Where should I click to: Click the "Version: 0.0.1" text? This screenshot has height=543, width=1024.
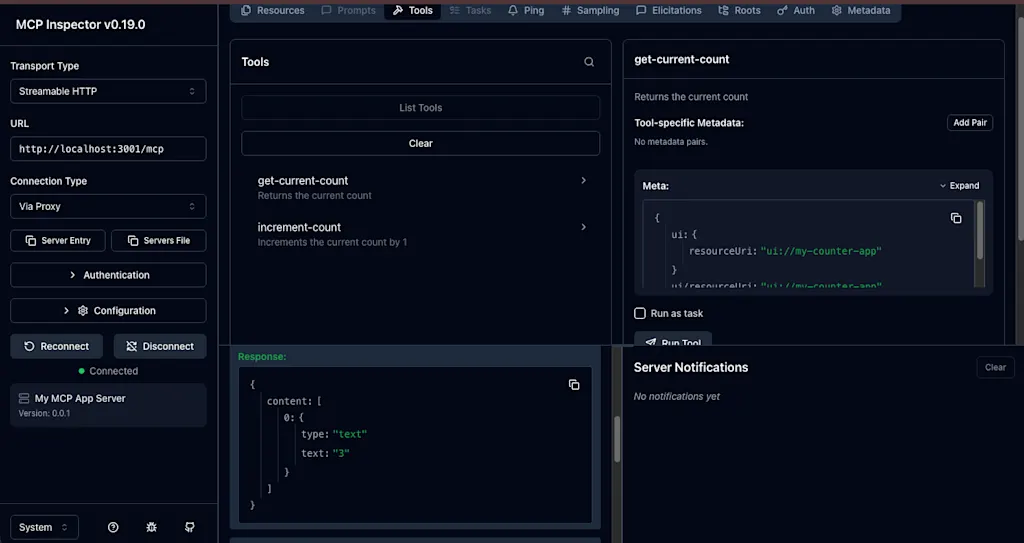44,413
